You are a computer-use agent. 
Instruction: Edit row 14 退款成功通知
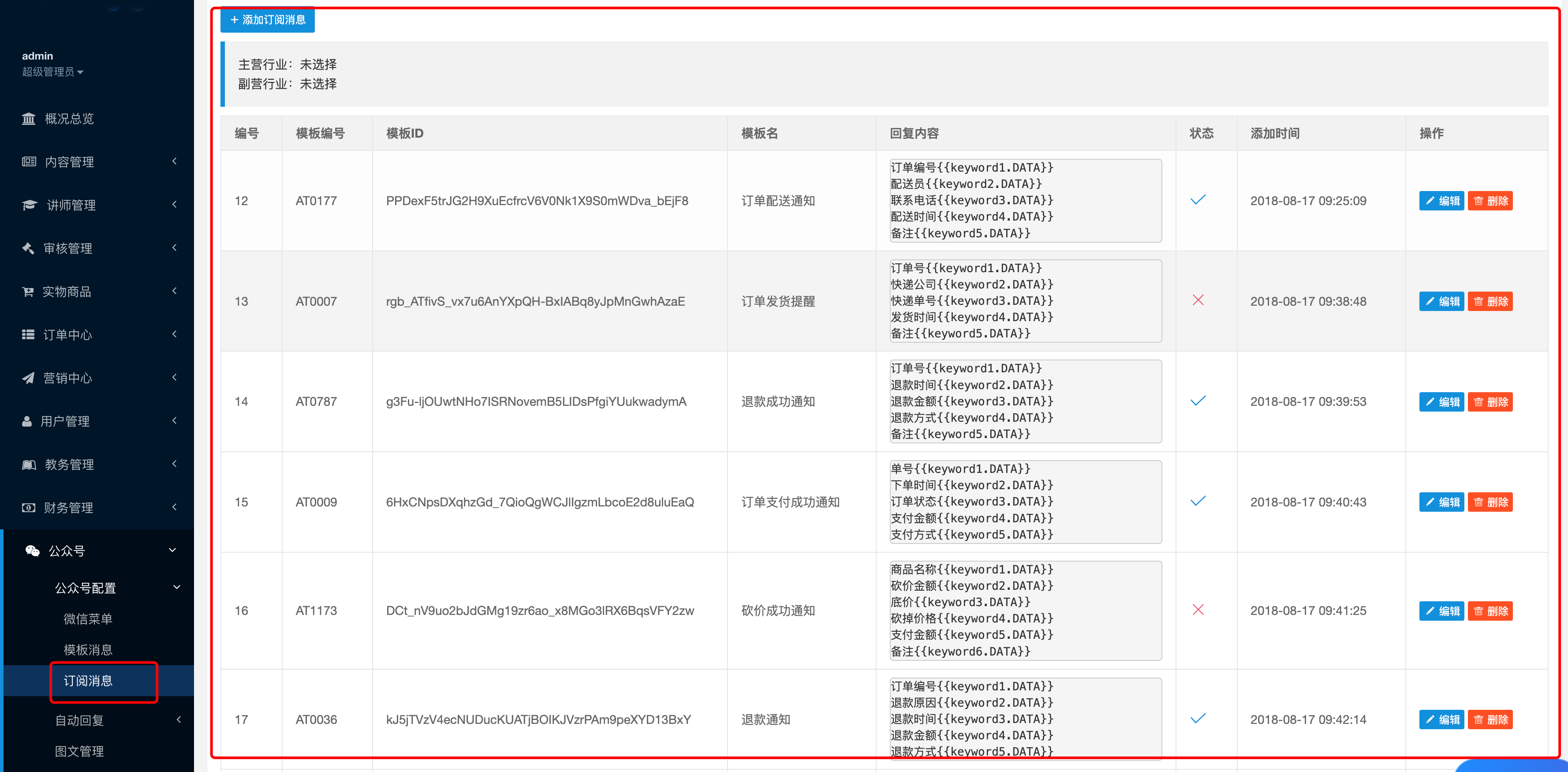coord(1441,401)
